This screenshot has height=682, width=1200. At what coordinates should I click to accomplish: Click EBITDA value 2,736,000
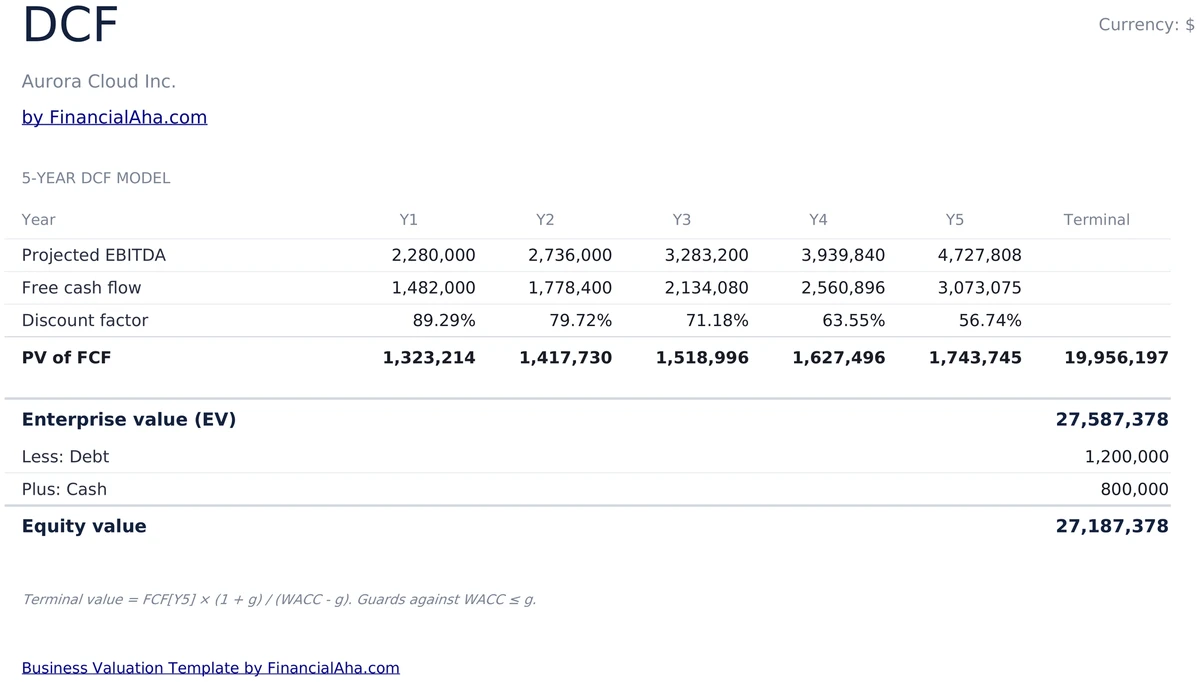(570, 255)
